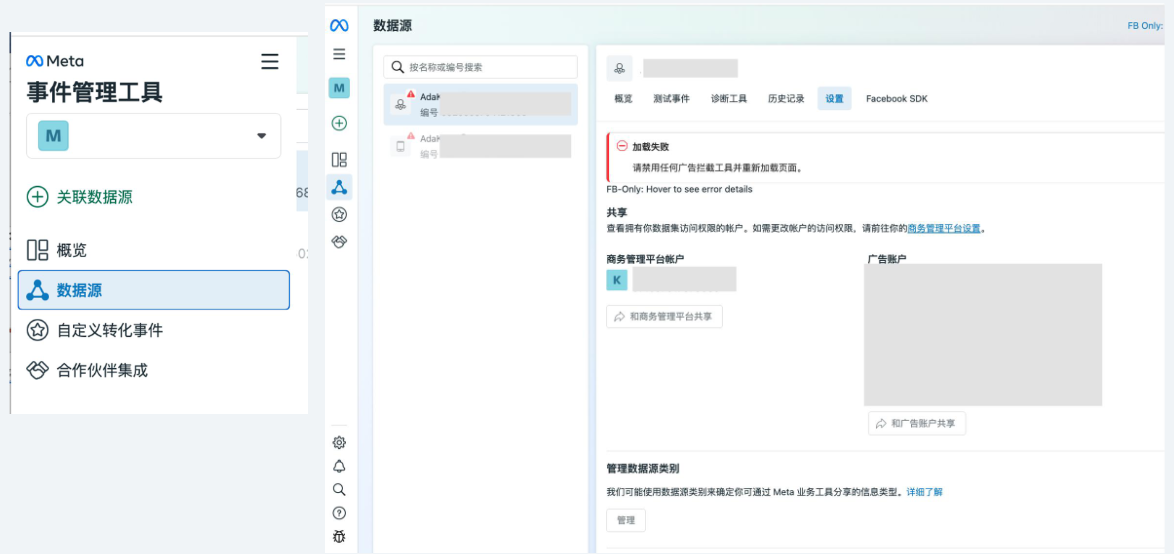Click the 事件管理工具 heading in expanded sidebar
Image resolution: width=1174 pixels, height=554 pixels.
click(94, 91)
